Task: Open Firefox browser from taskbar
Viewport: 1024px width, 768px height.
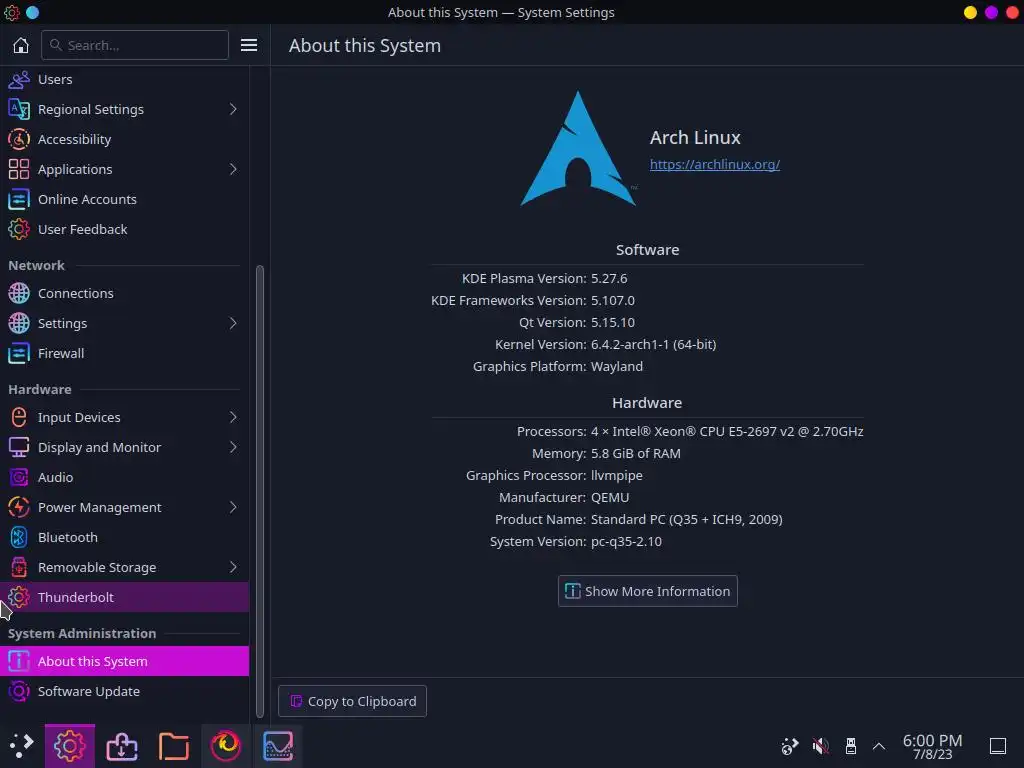Action: pos(225,746)
